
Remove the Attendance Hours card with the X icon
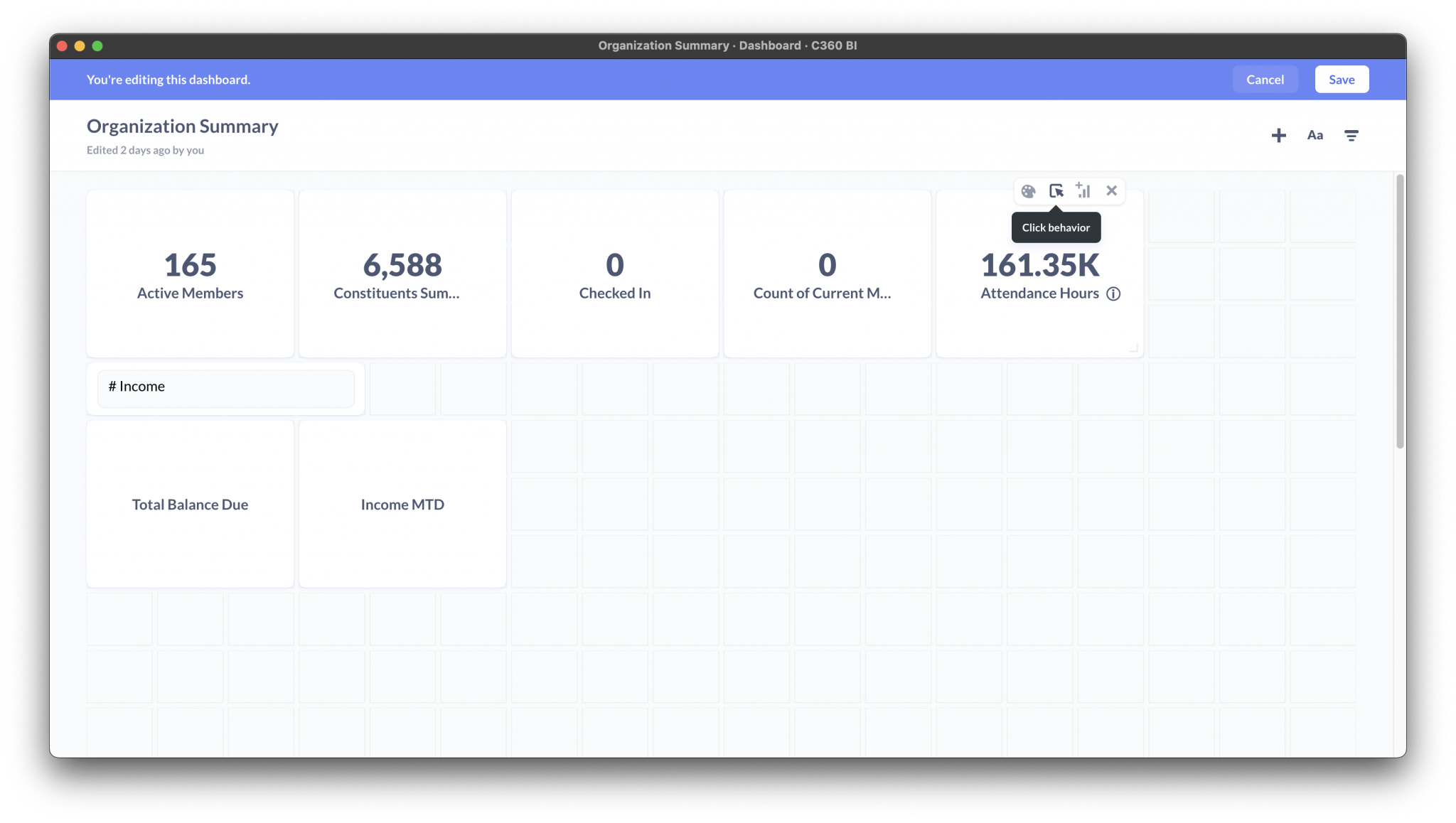(x=1111, y=190)
